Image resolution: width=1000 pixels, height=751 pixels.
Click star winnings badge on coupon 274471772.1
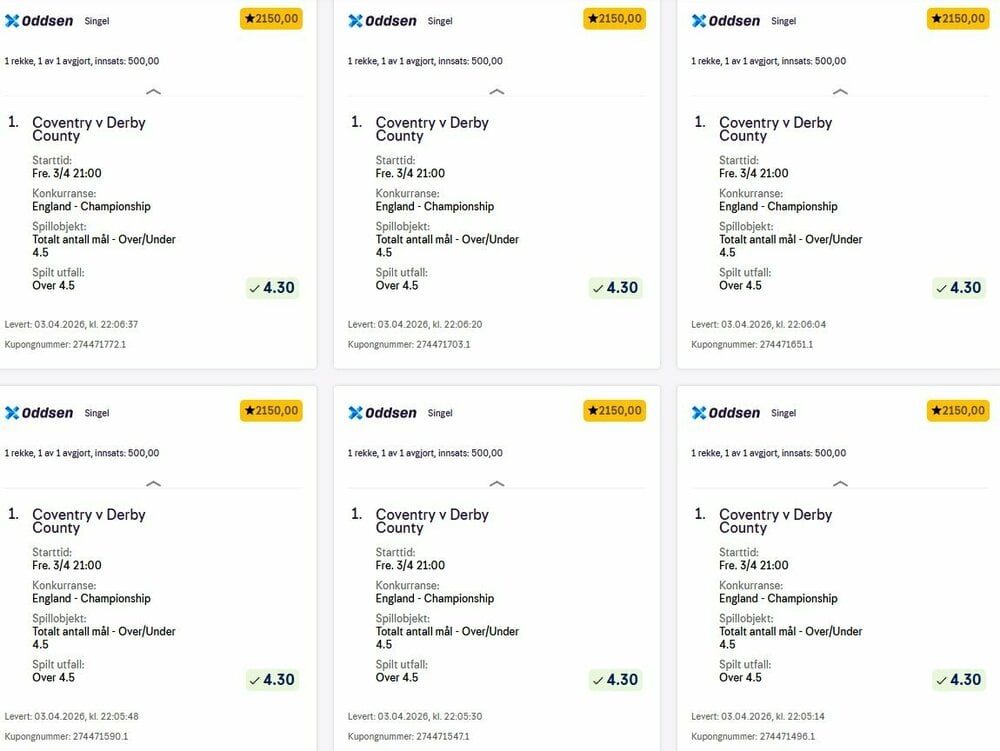[271, 19]
